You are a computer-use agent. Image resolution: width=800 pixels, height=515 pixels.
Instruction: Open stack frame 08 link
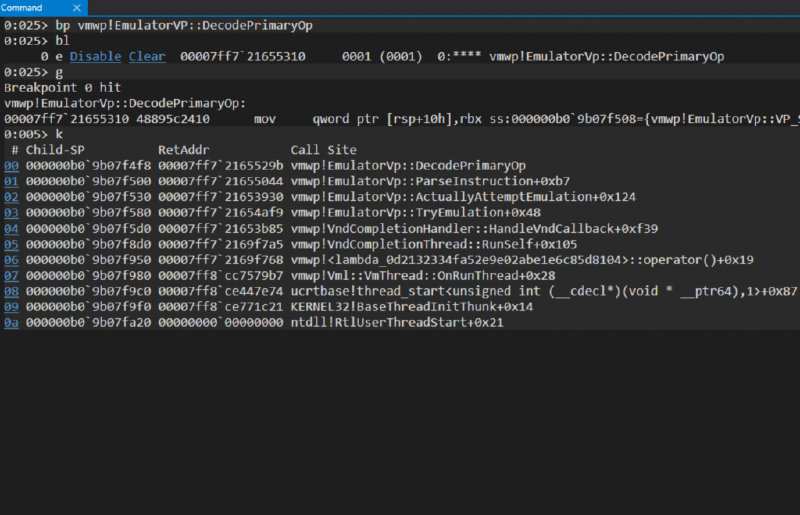[11, 291]
